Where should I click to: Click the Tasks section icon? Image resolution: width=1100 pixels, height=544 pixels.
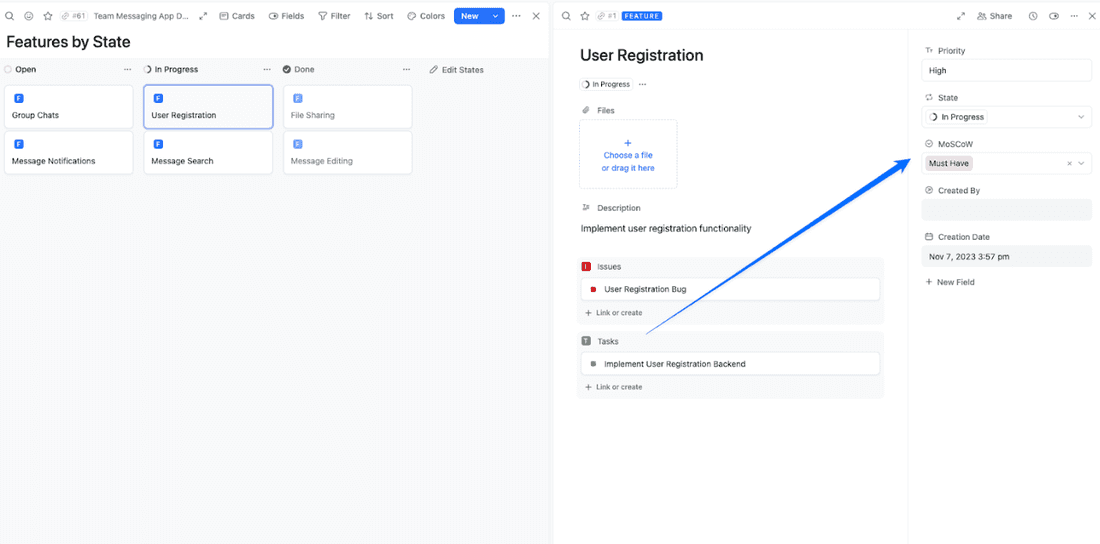tap(586, 341)
